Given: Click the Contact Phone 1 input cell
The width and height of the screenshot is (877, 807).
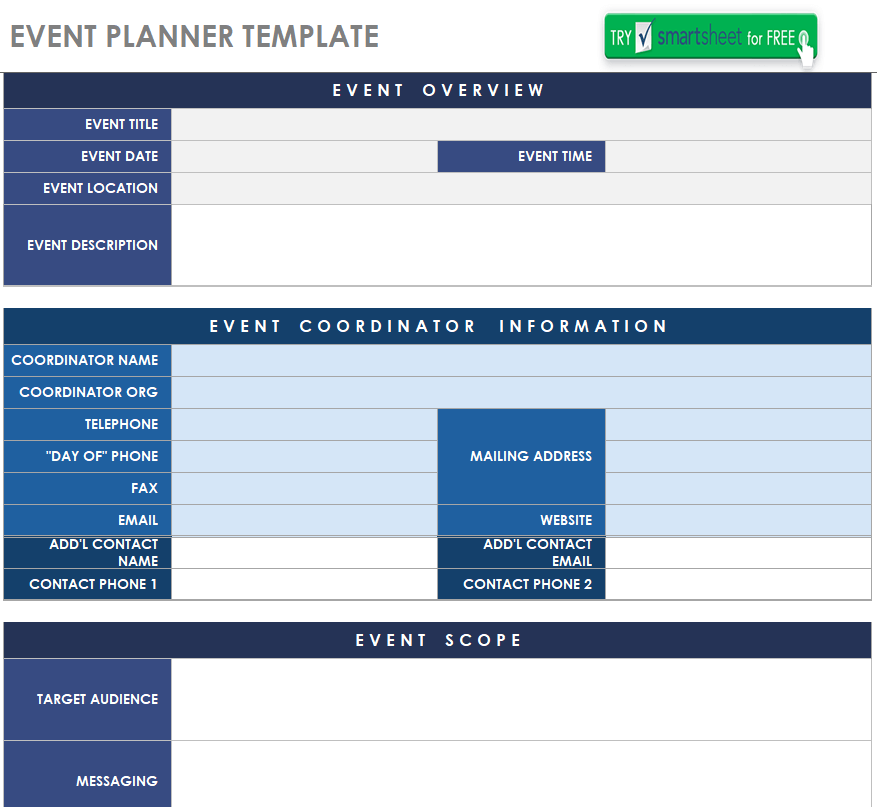Looking at the screenshot, I should click(x=304, y=585).
